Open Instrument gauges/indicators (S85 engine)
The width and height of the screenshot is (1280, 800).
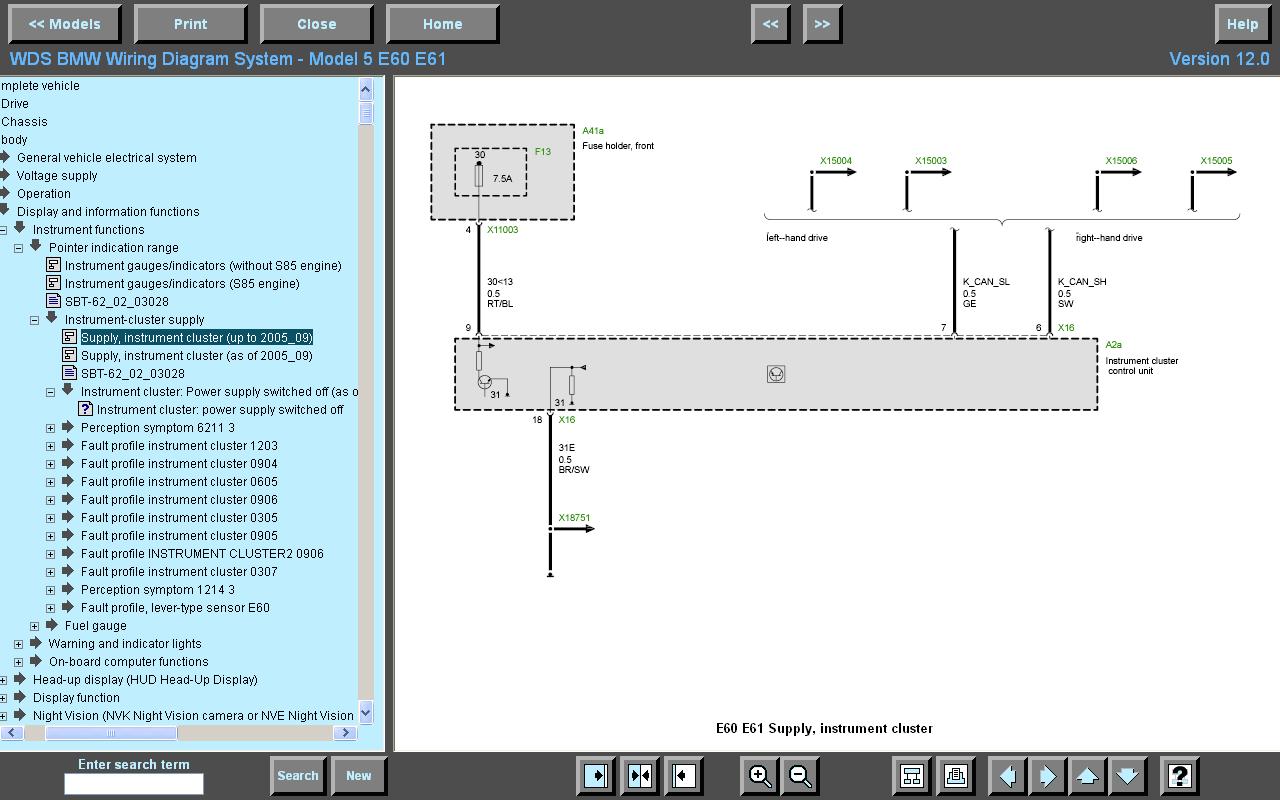click(182, 283)
